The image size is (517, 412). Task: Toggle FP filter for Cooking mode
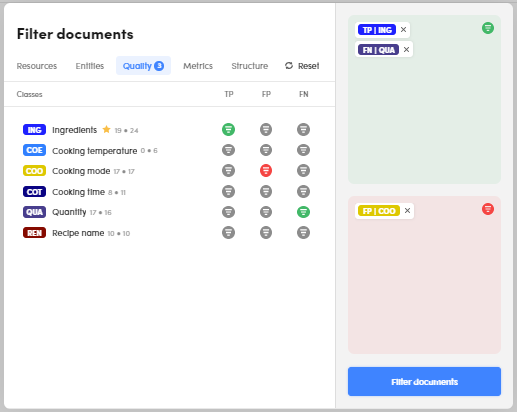coord(266,171)
